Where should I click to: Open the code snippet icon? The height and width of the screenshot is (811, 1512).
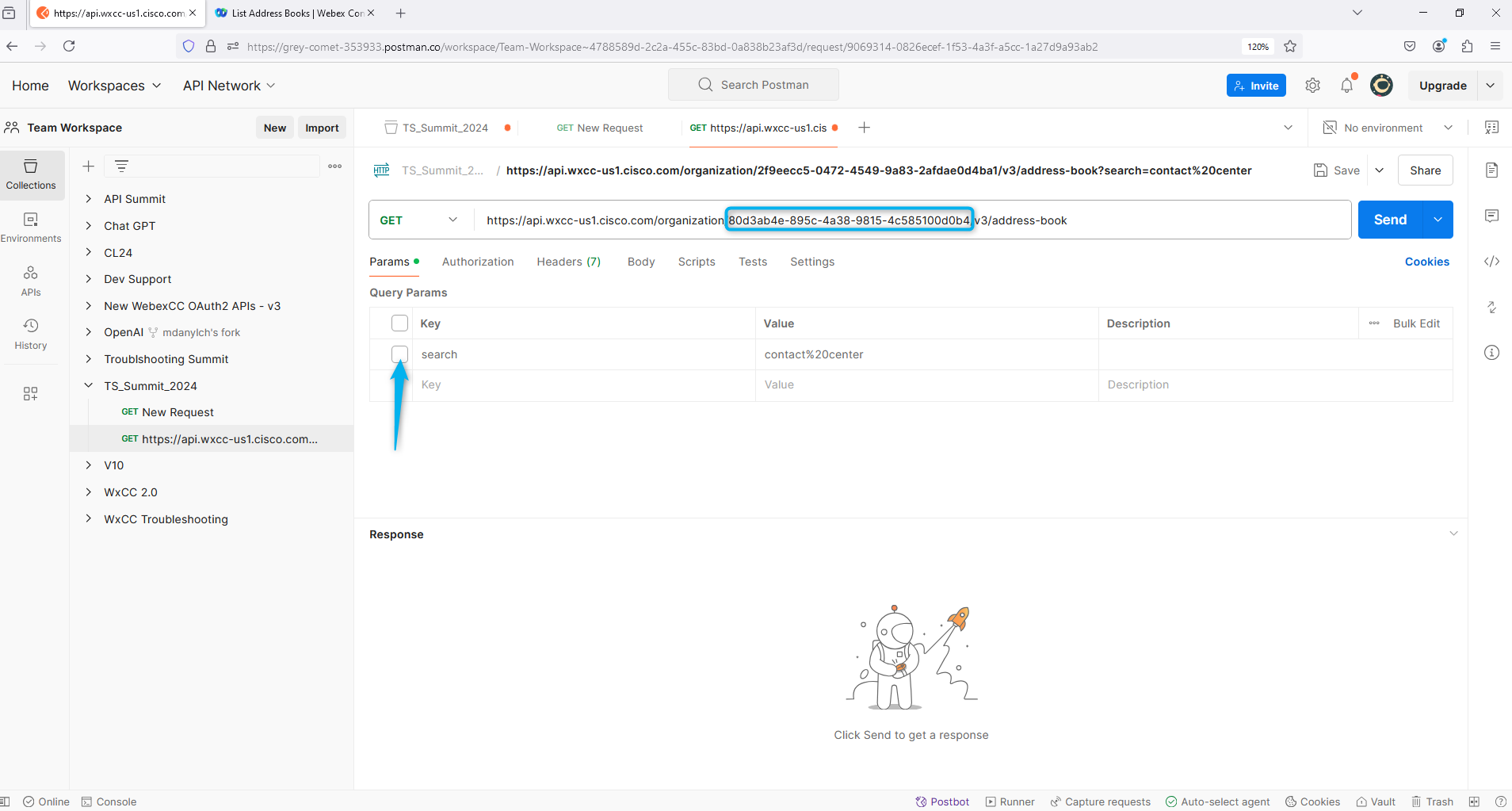[1491, 262]
